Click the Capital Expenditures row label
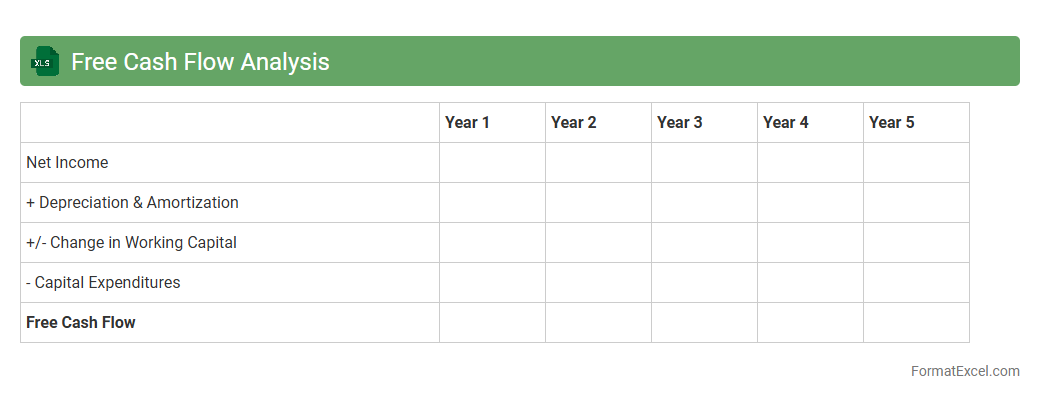 tap(103, 282)
